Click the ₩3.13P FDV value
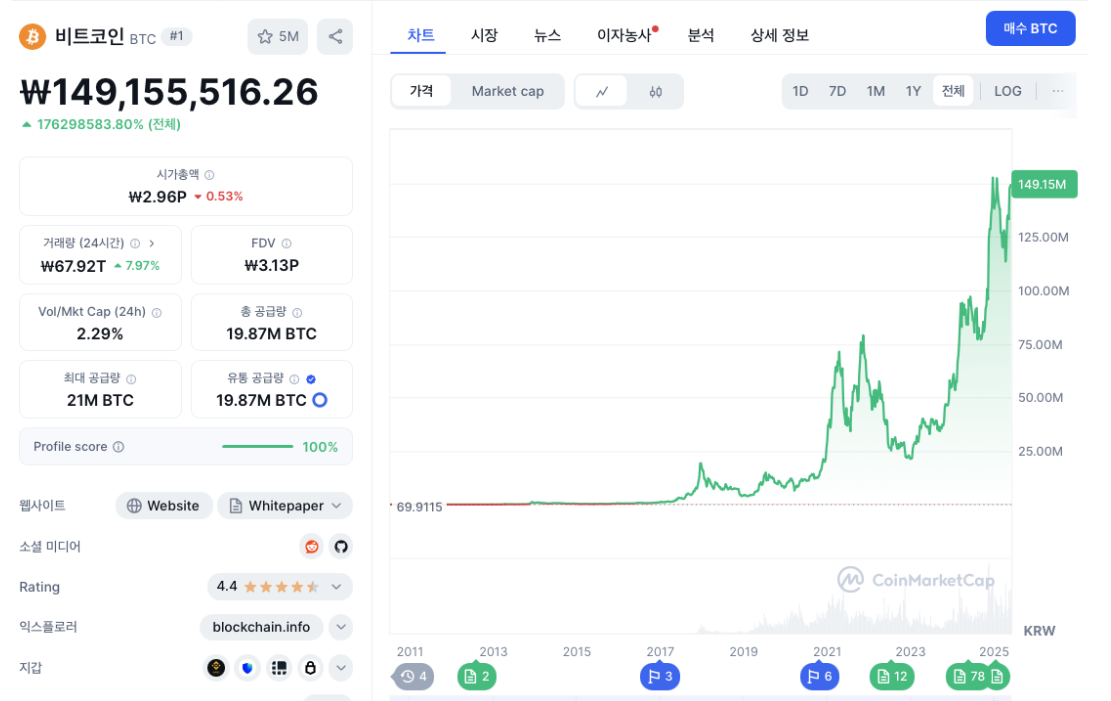The width and height of the screenshot is (1111, 701). (x=271, y=266)
